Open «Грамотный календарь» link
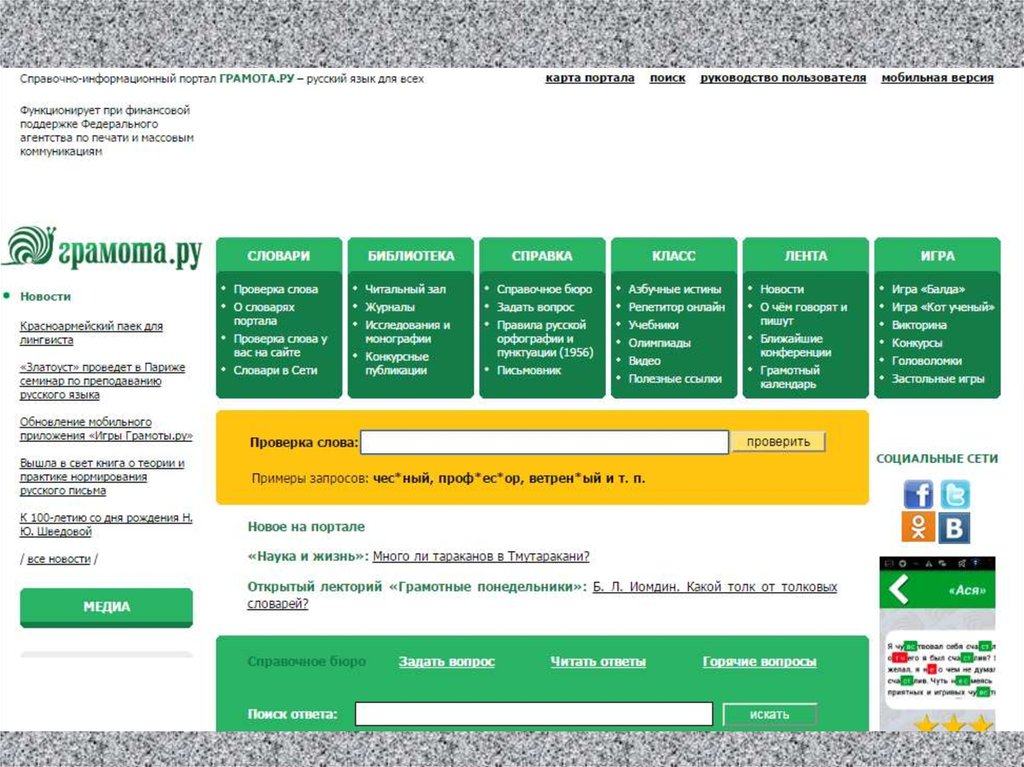This screenshot has height=767, width=1024. click(x=790, y=377)
